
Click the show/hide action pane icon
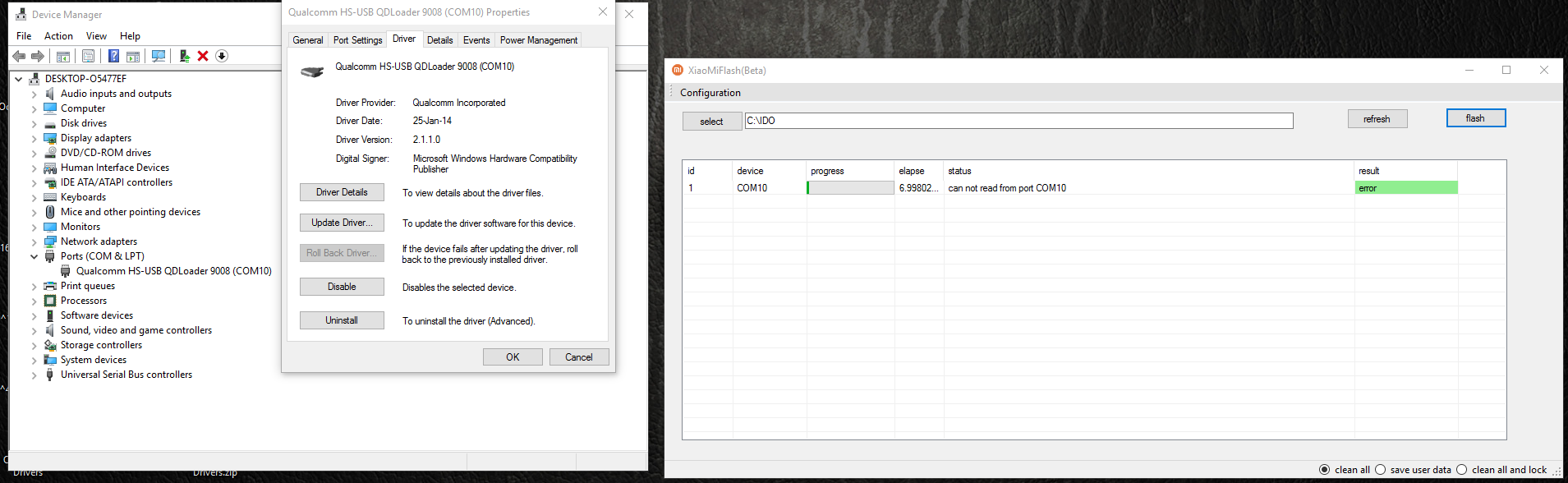[x=133, y=56]
